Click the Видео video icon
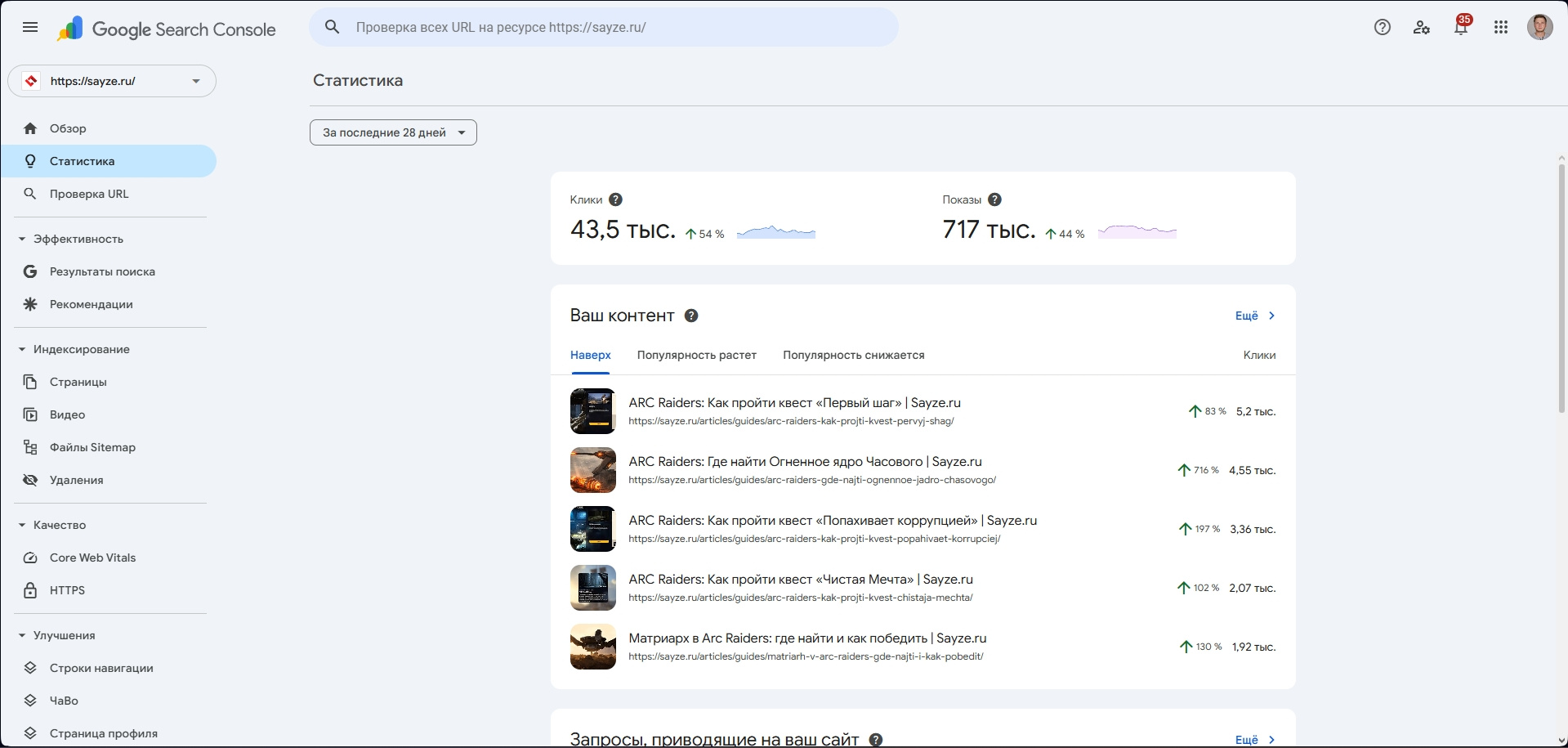The image size is (1568, 748). [30, 414]
